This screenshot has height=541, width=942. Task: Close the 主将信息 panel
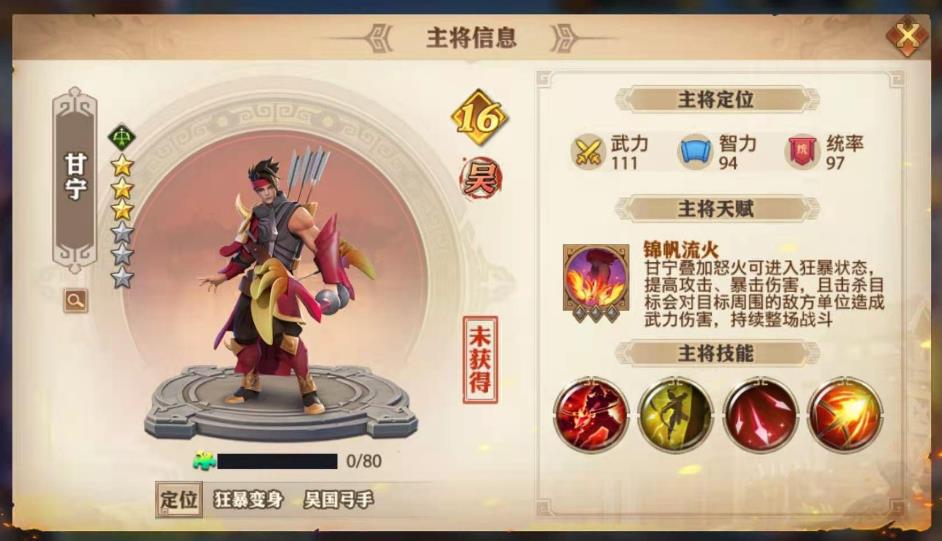907,35
